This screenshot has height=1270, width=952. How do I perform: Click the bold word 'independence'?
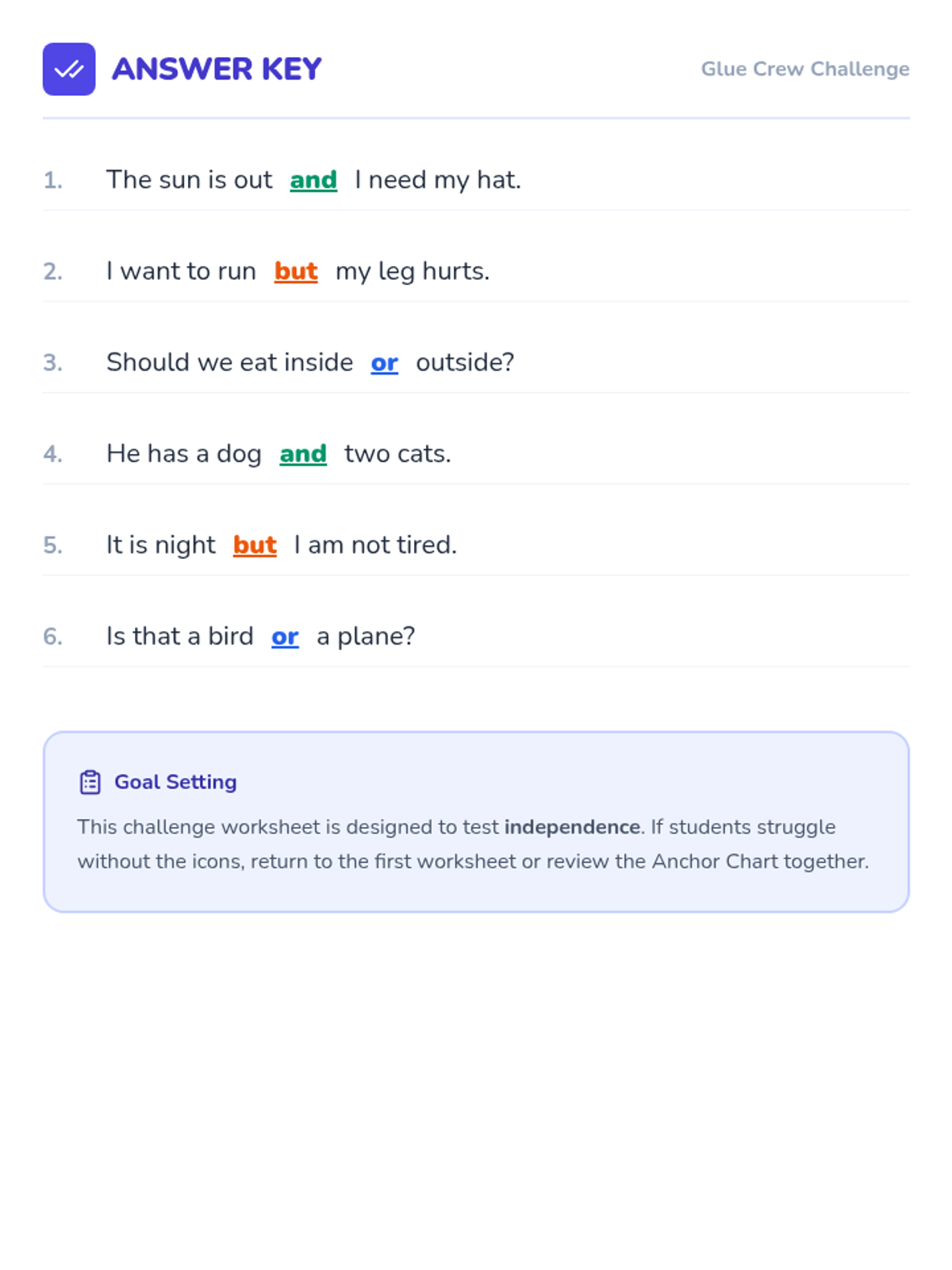pos(572,827)
